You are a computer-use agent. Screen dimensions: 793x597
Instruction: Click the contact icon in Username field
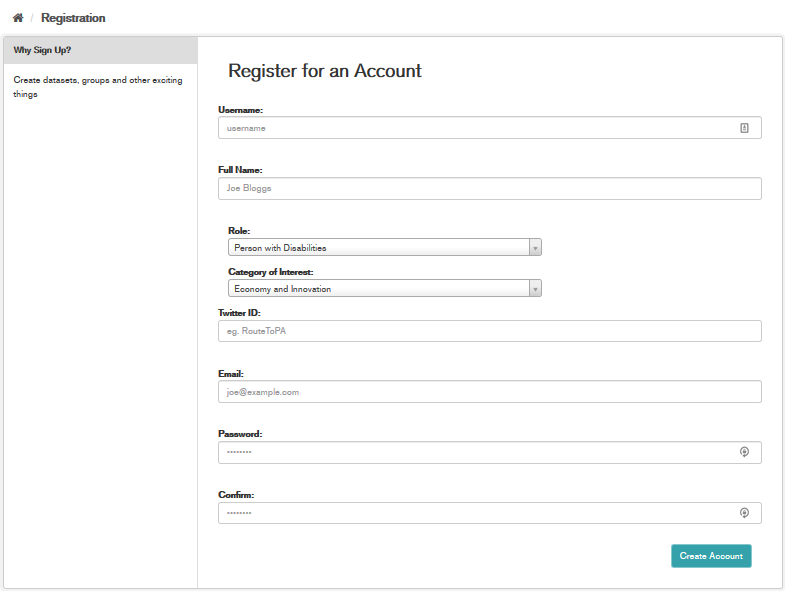[744, 128]
